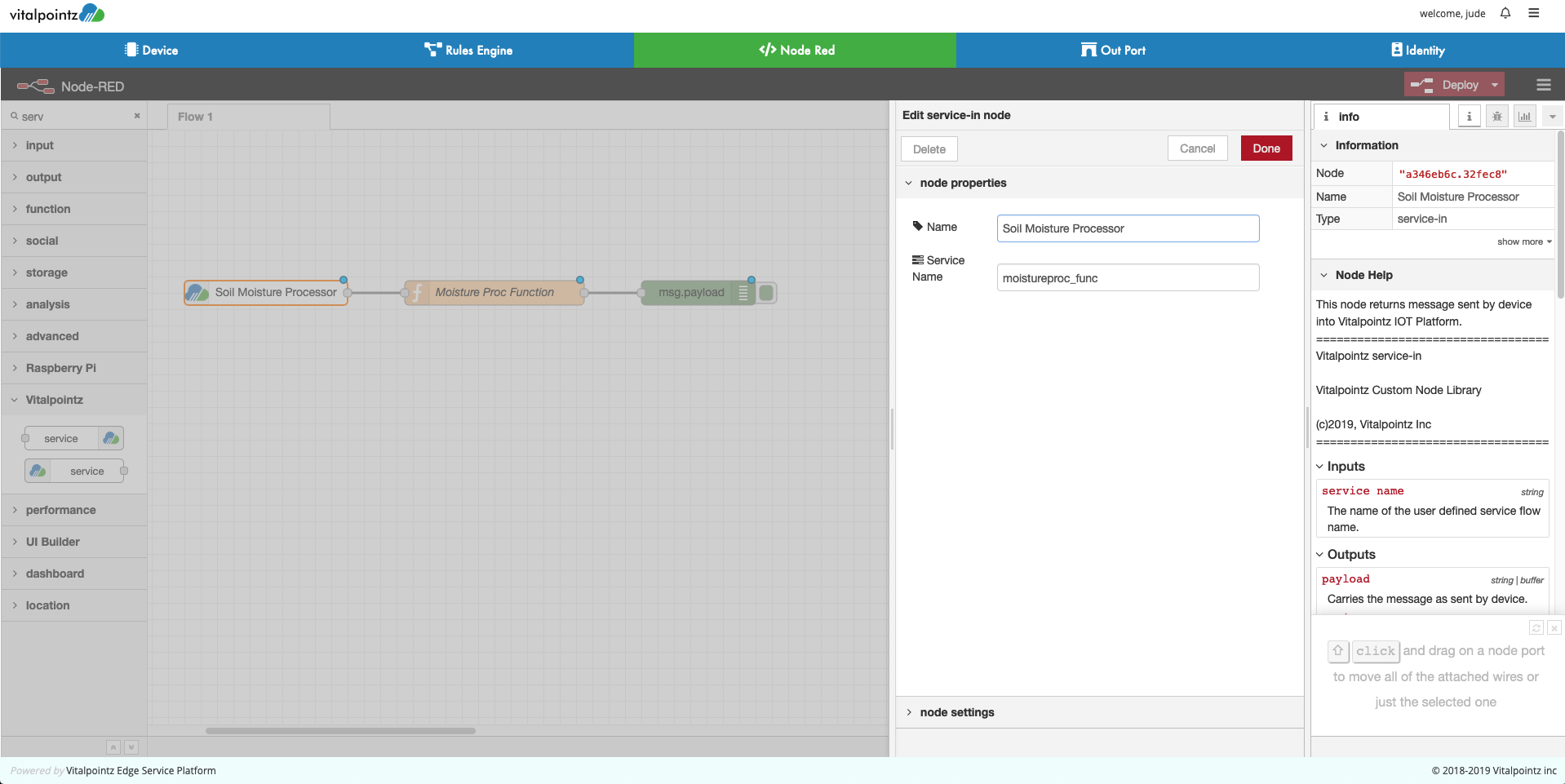Image resolution: width=1565 pixels, height=784 pixels.
Task: Click the red Done button
Action: [x=1266, y=148]
